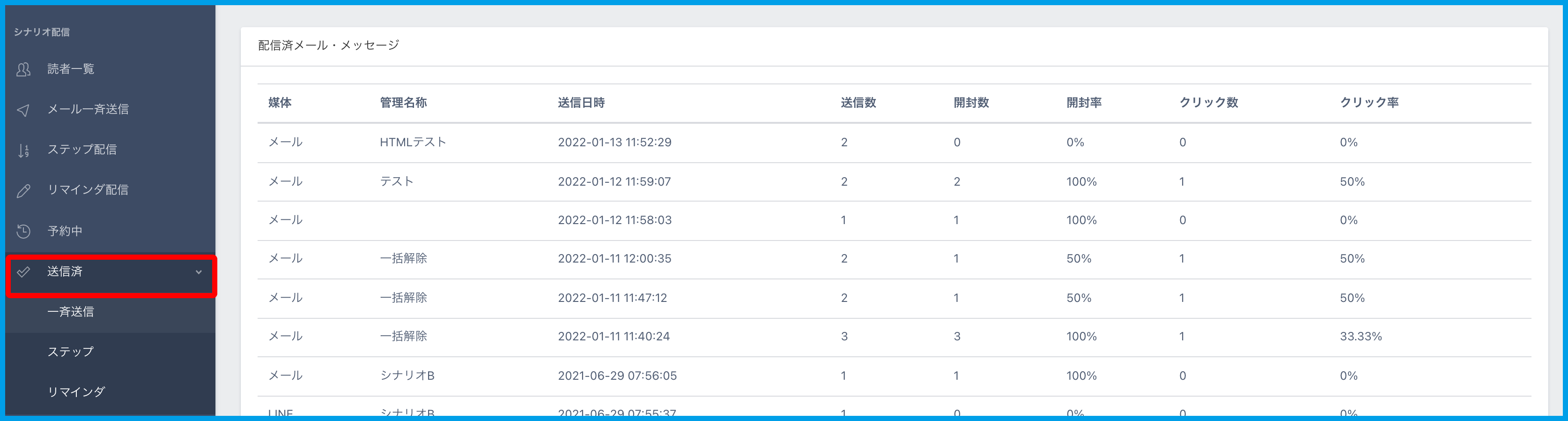The image size is (1568, 421).
Task: Click the HTMLテスト row name
Action: click(413, 143)
